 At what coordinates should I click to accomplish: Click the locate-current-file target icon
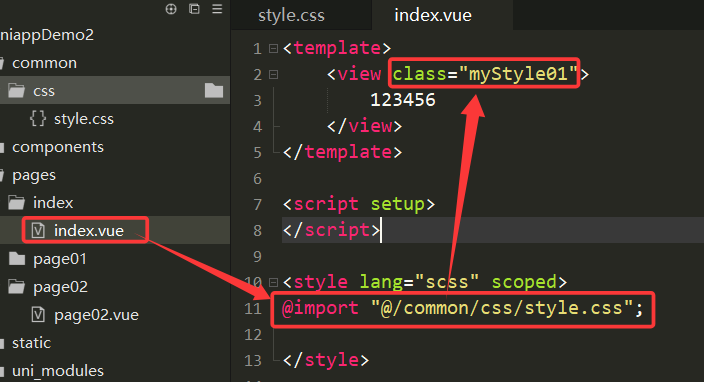tap(171, 9)
